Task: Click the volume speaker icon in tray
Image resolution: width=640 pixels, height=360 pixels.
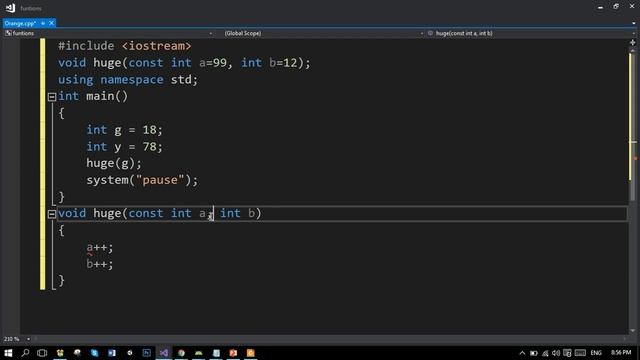Action: click(556, 353)
